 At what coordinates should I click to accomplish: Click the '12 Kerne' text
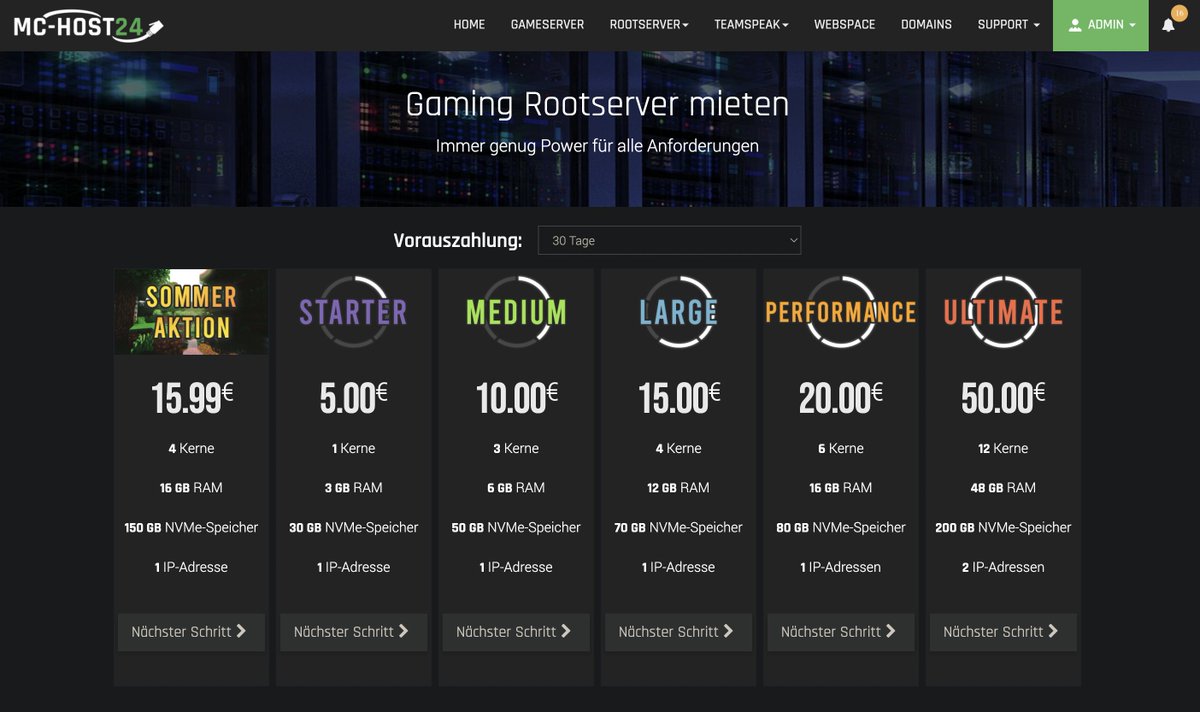1003,449
